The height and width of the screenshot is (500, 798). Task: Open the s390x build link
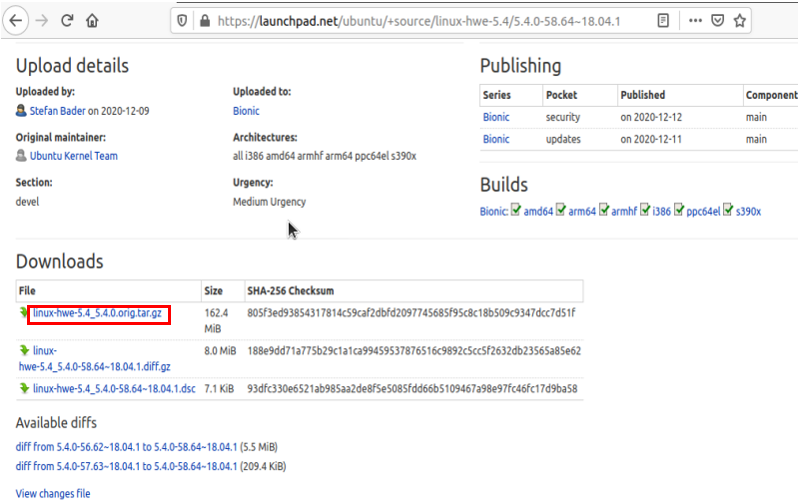coord(748,211)
